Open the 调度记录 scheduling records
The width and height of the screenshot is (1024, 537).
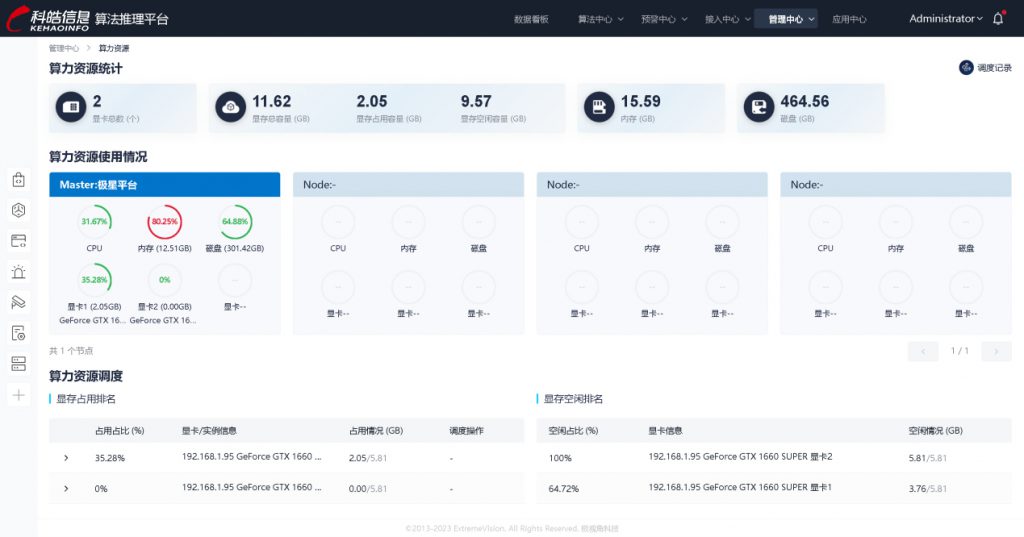pyautogui.click(x=985, y=68)
